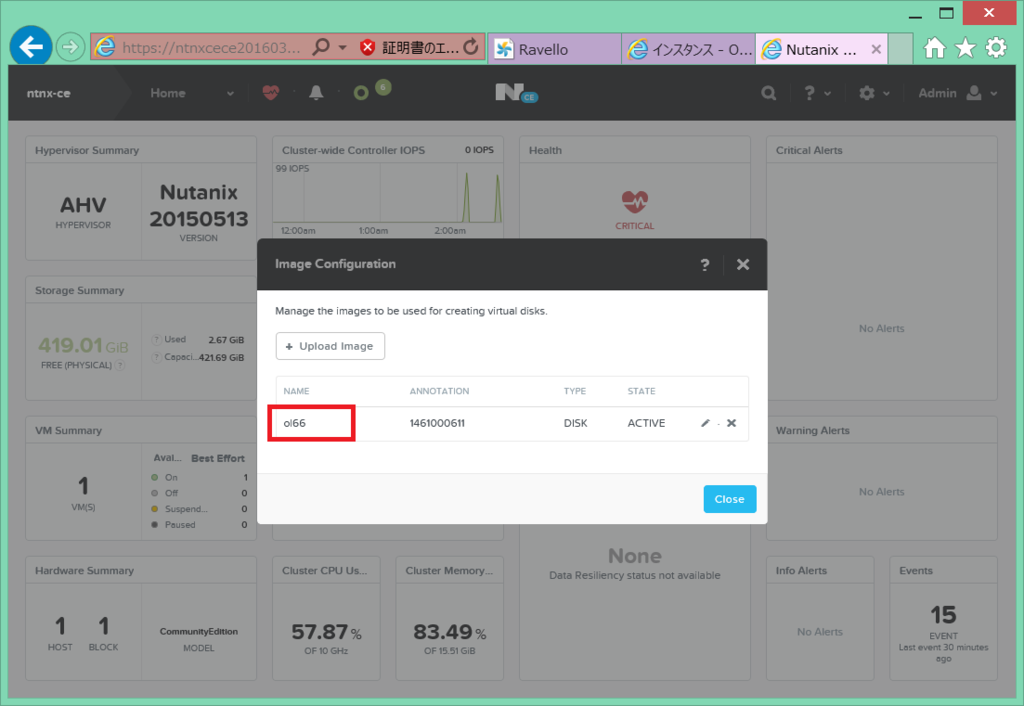Click the browser URL address field

(210, 48)
